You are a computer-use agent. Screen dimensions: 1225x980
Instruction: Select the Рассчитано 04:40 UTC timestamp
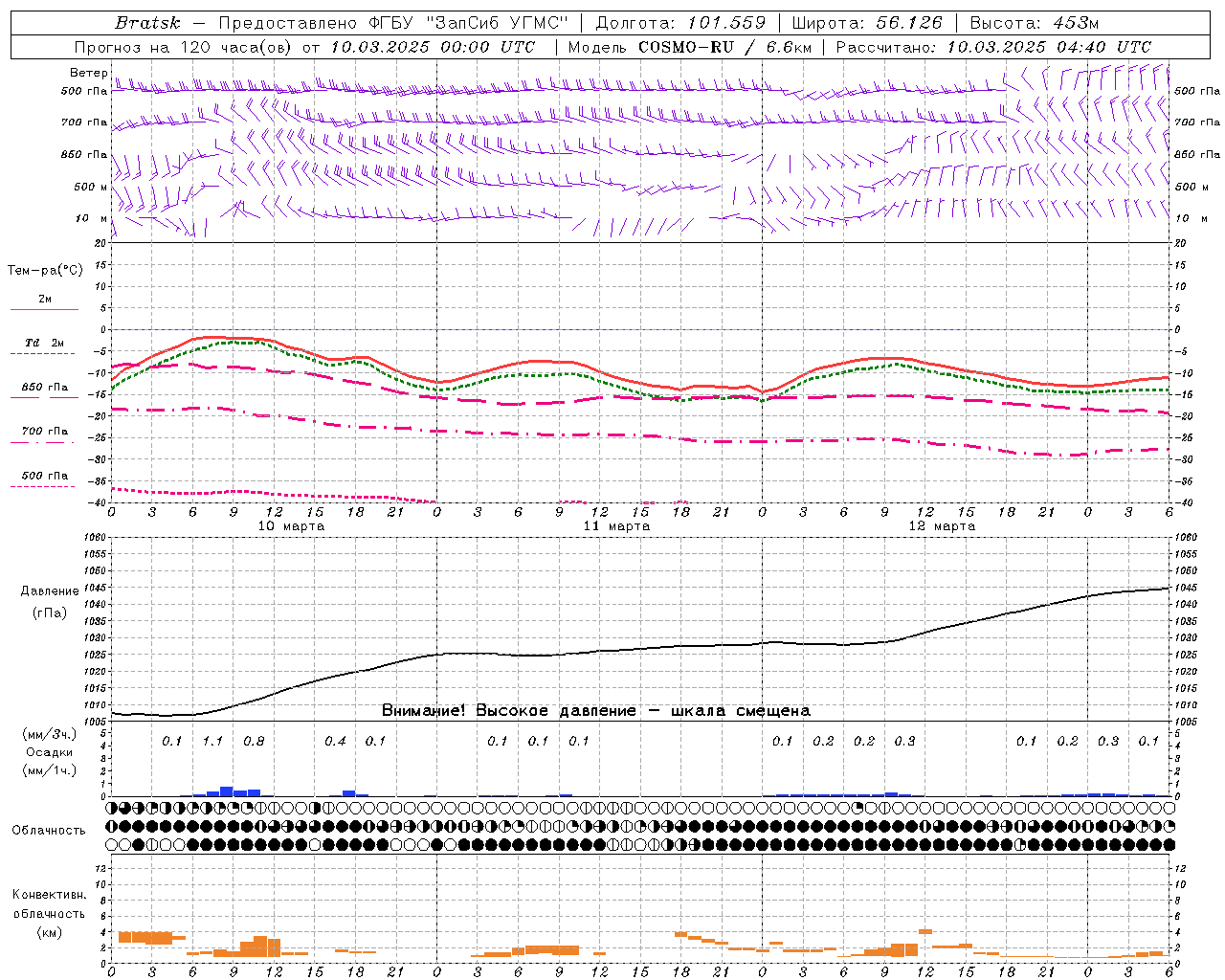click(993, 47)
